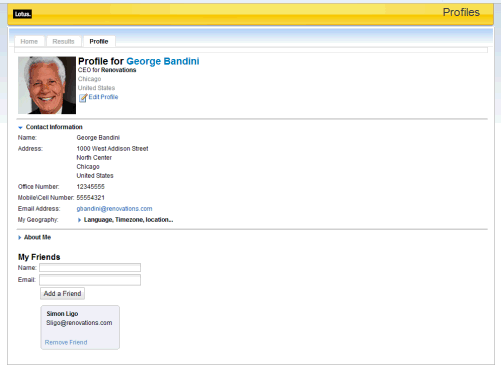501x377 pixels.
Task: Click the George Bandini name link in heading
Action: [163, 61]
